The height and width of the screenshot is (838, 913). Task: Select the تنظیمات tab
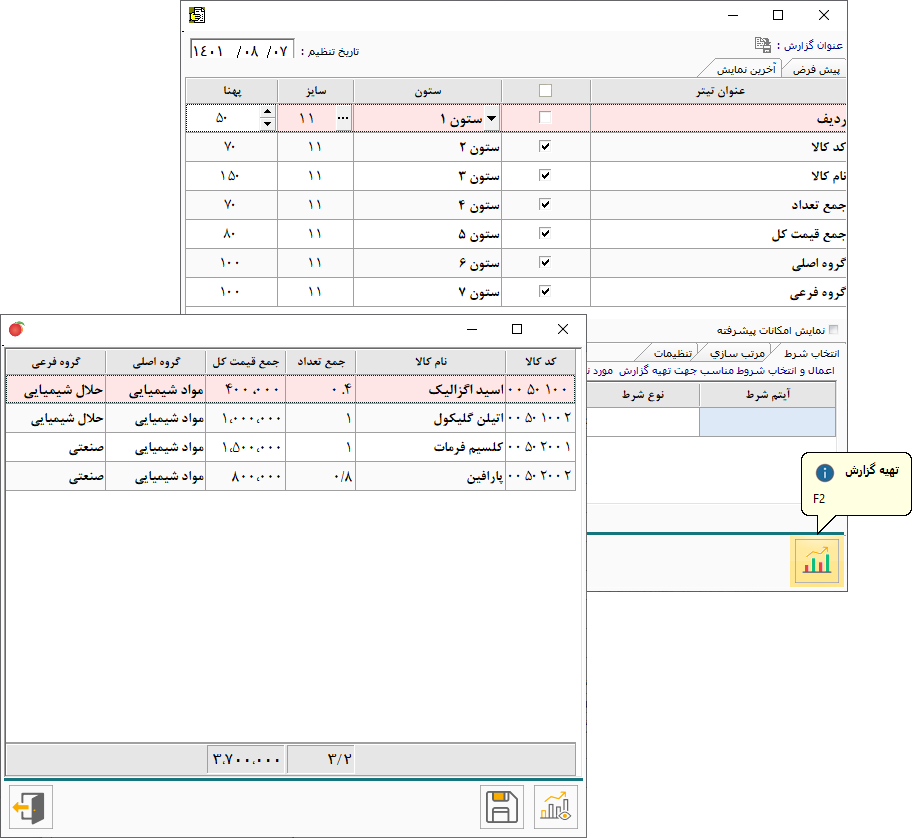[673, 353]
